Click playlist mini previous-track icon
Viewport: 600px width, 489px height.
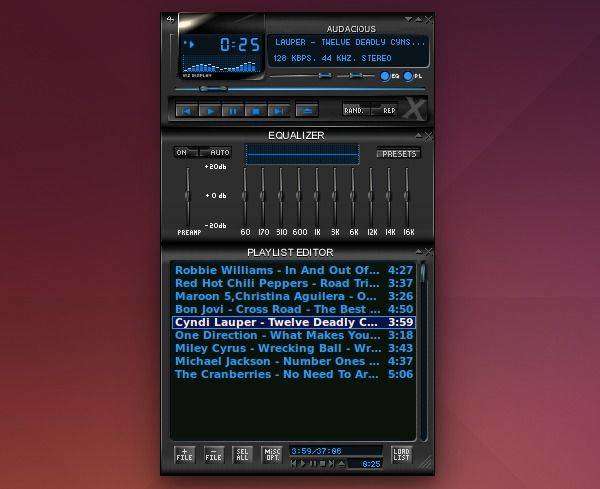coord(294,464)
